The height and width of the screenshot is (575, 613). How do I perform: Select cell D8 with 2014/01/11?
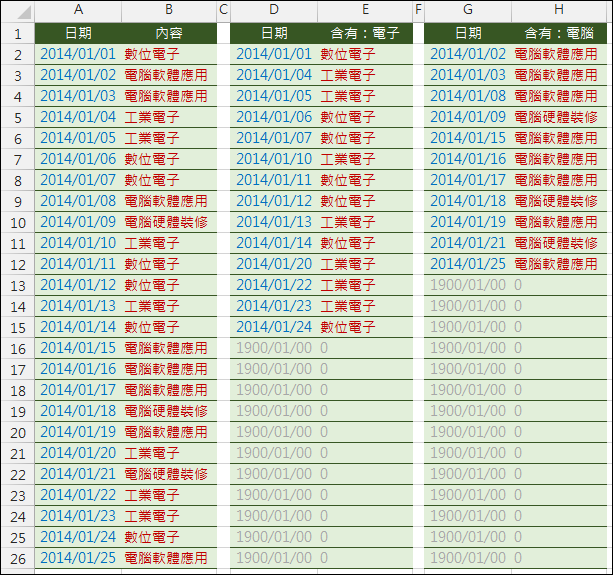274,180
